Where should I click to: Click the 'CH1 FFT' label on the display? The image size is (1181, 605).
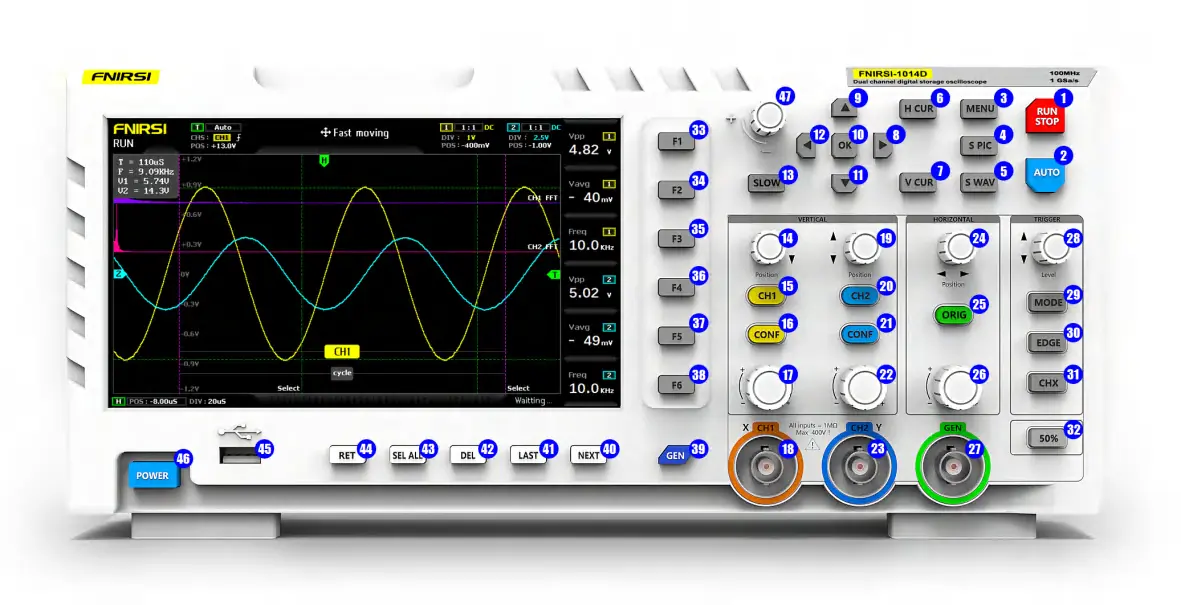(x=542, y=198)
